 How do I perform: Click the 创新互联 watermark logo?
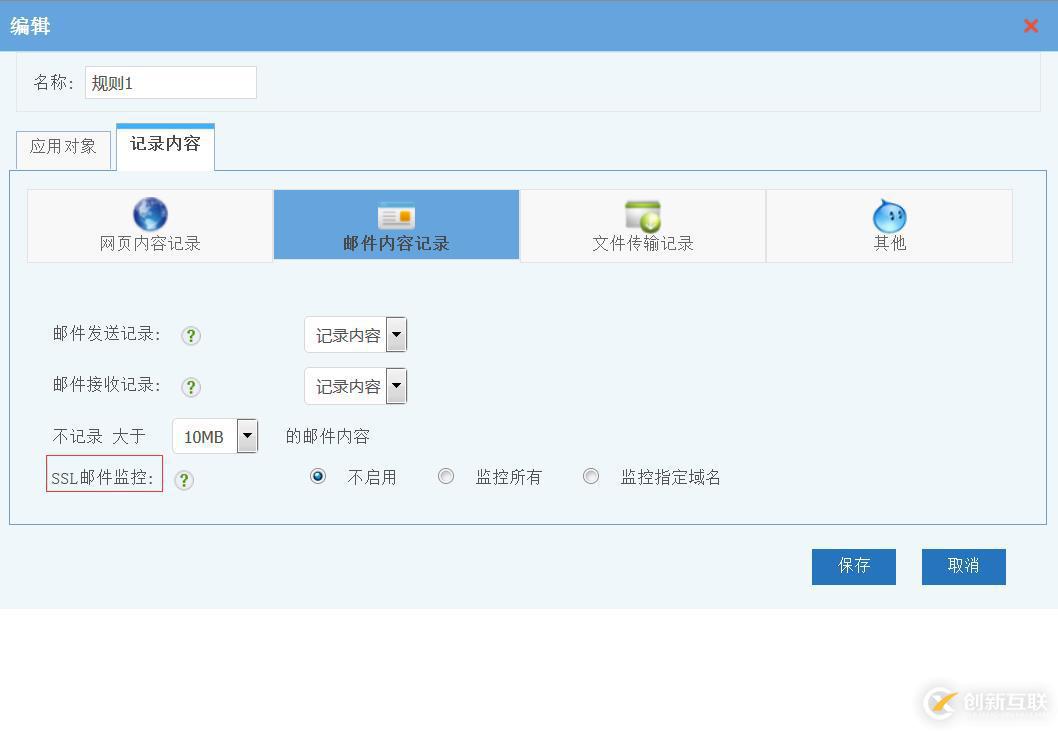click(938, 703)
